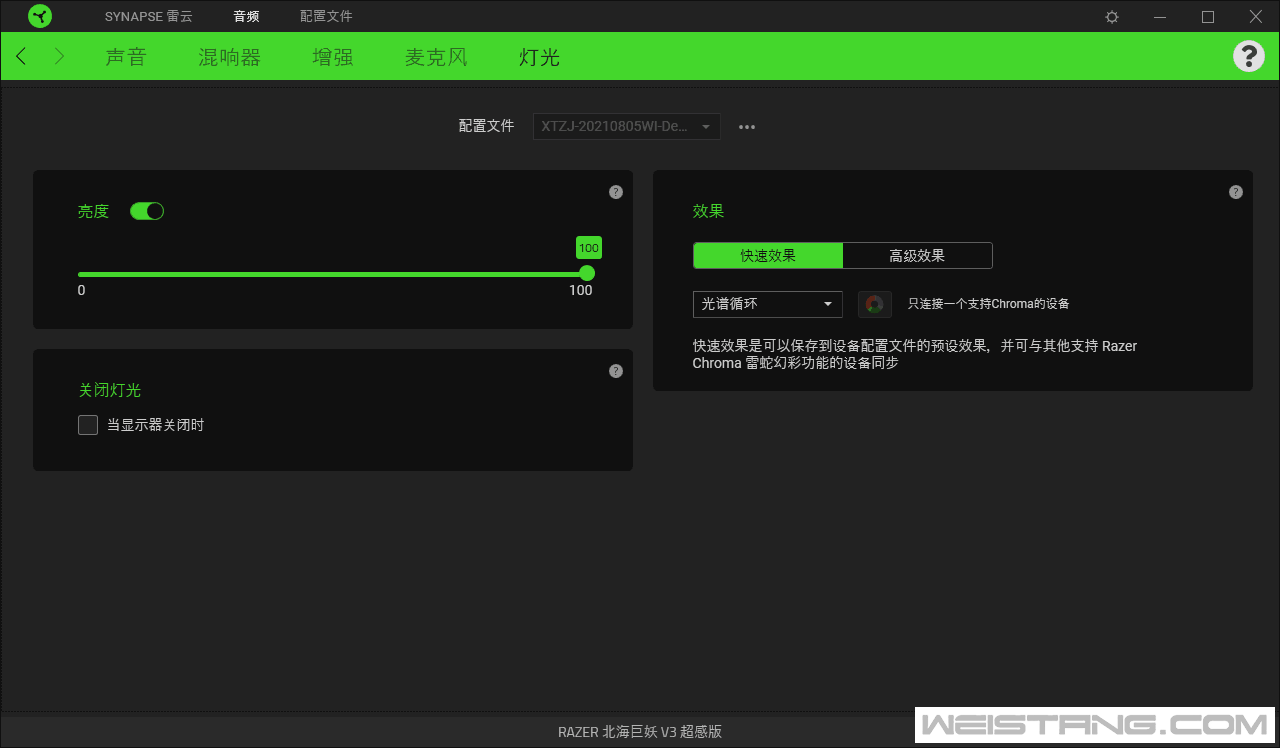1280x748 pixels.
Task: Switch to the 音频 top tab
Action: (246, 17)
